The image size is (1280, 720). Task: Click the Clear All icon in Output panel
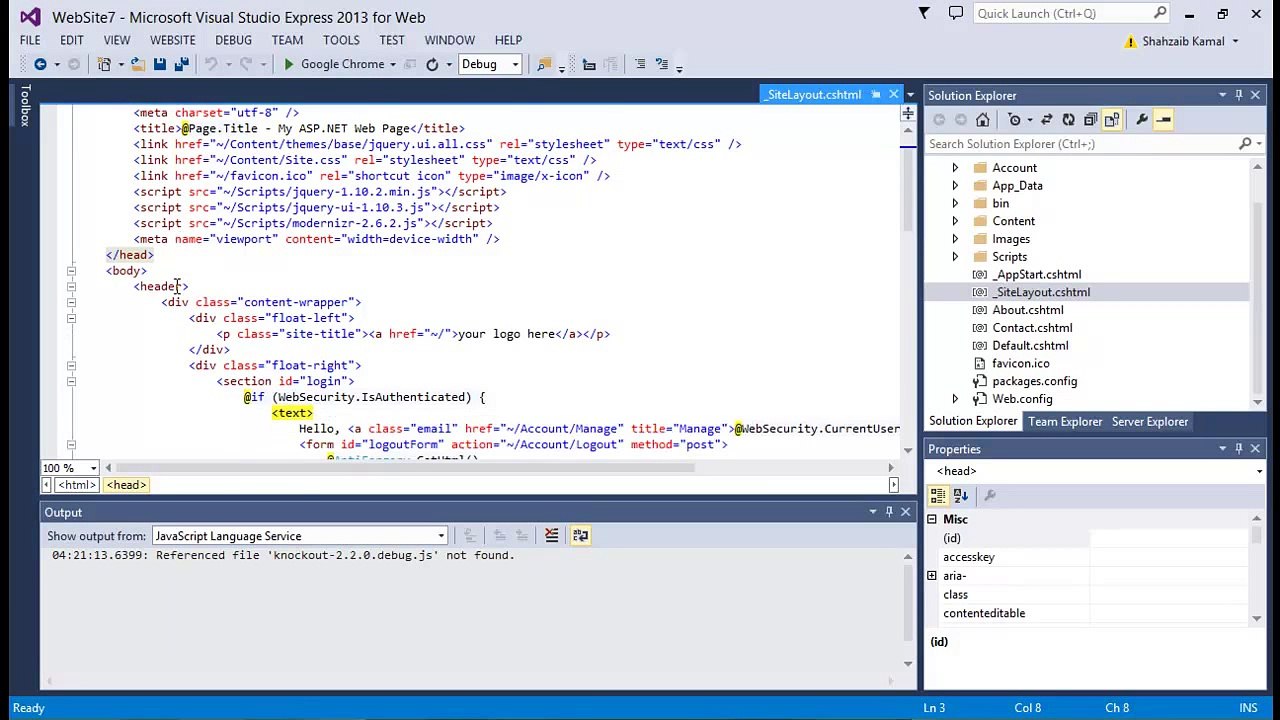coord(551,536)
